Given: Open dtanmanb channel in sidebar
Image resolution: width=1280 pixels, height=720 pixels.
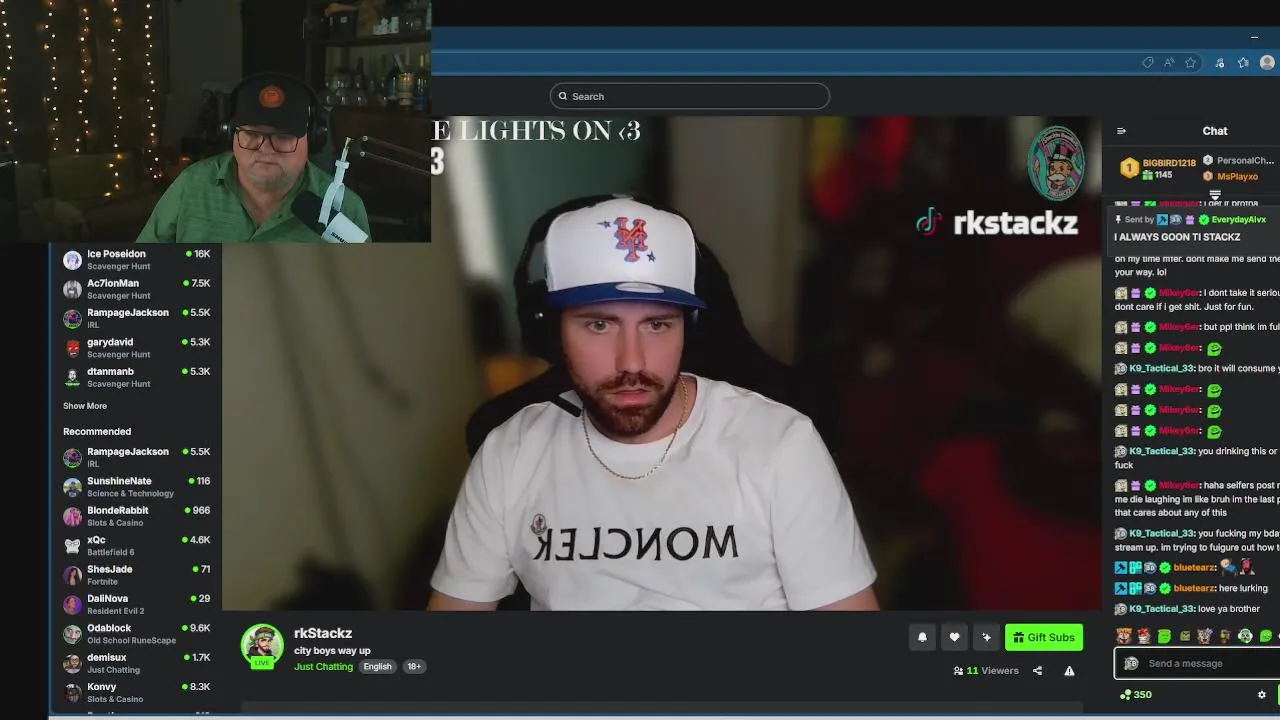Looking at the screenshot, I should [136, 377].
